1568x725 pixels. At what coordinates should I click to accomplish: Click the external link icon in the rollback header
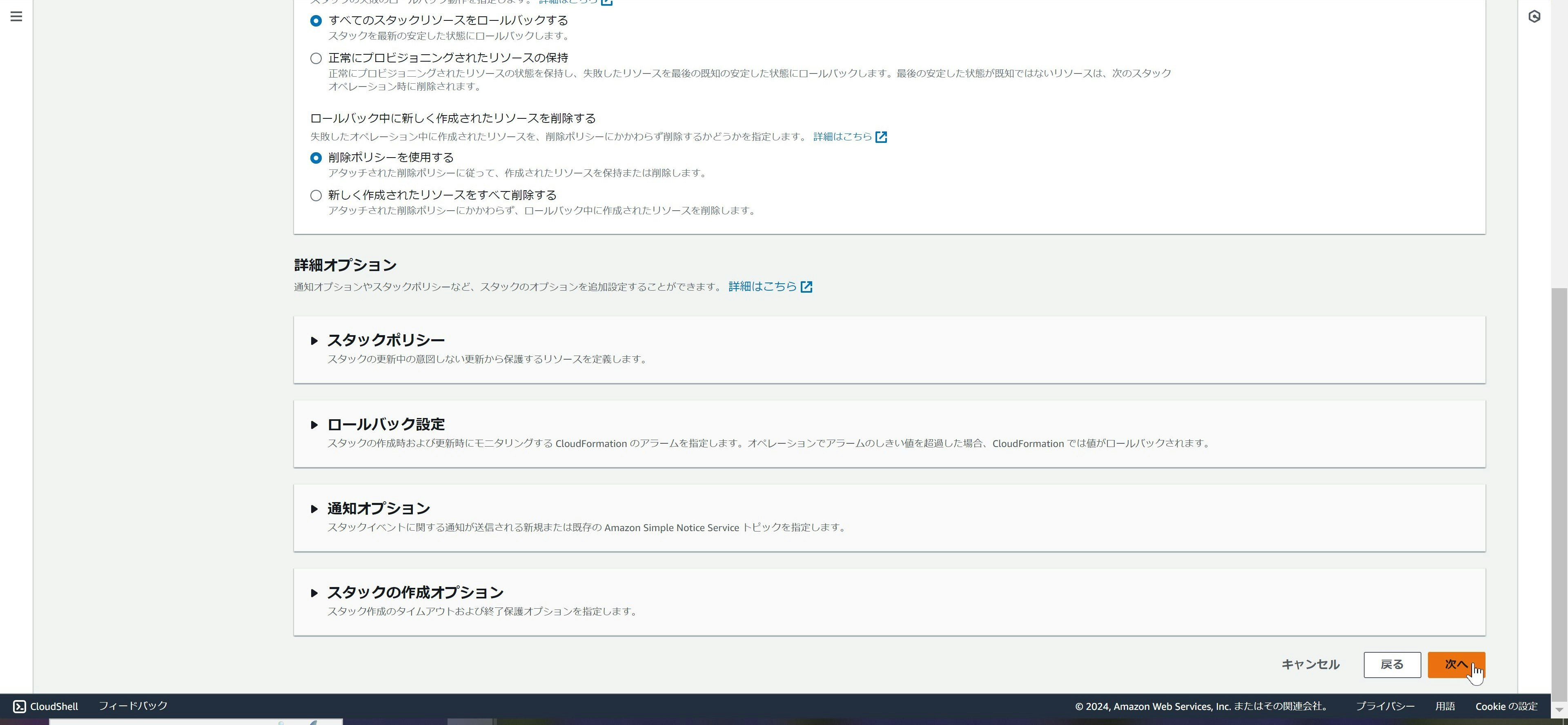pos(608,2)
